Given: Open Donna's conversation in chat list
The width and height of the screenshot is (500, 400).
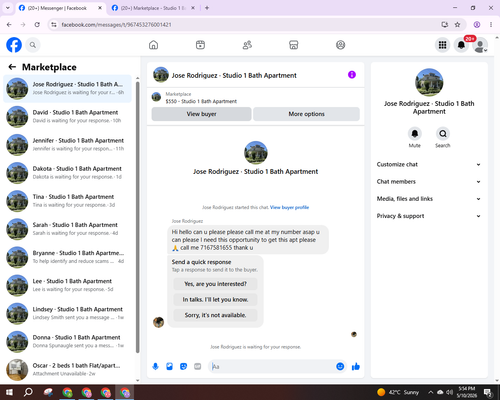Looking at the screenshot, I should point(67,342).
